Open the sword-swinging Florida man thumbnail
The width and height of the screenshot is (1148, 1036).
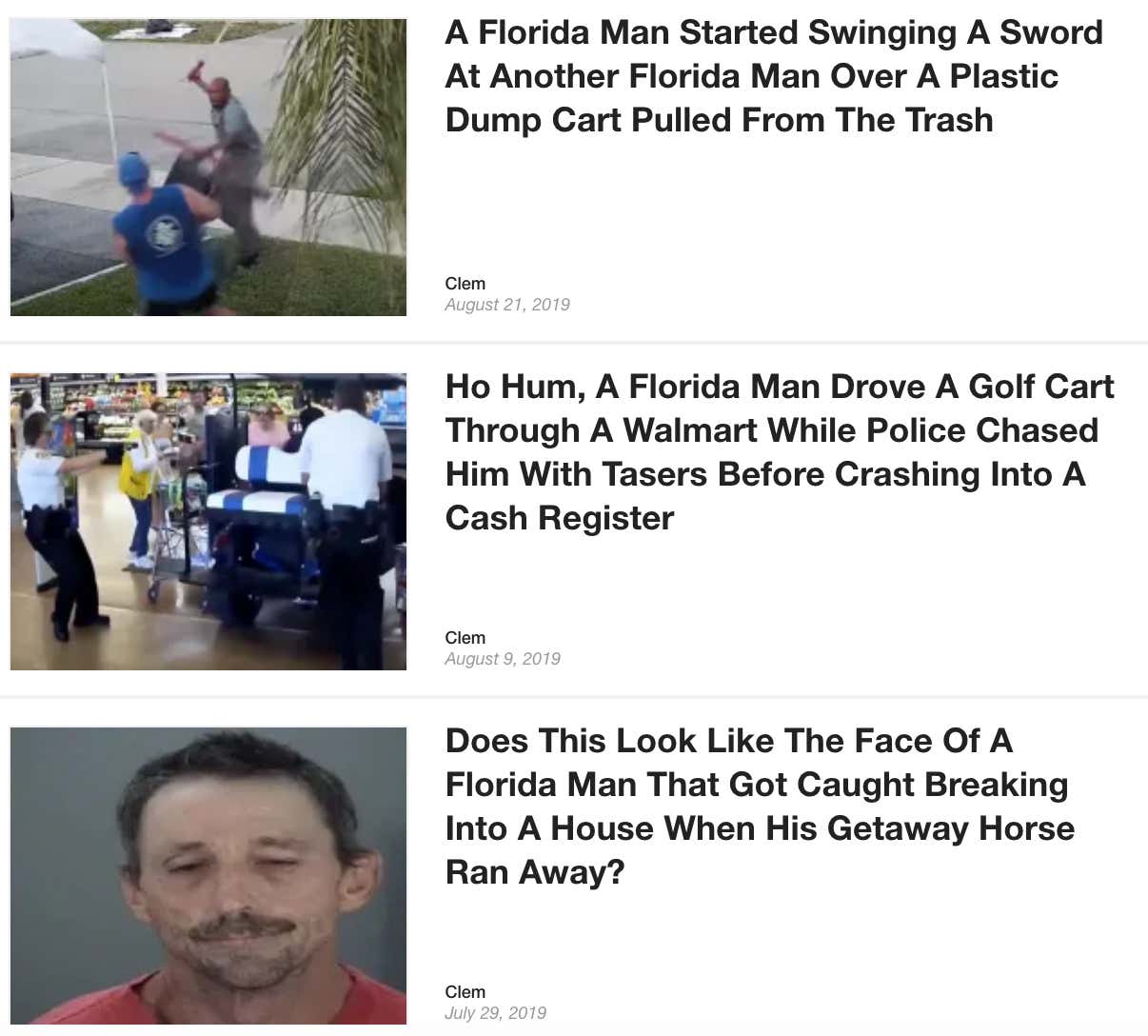point(208,168)
